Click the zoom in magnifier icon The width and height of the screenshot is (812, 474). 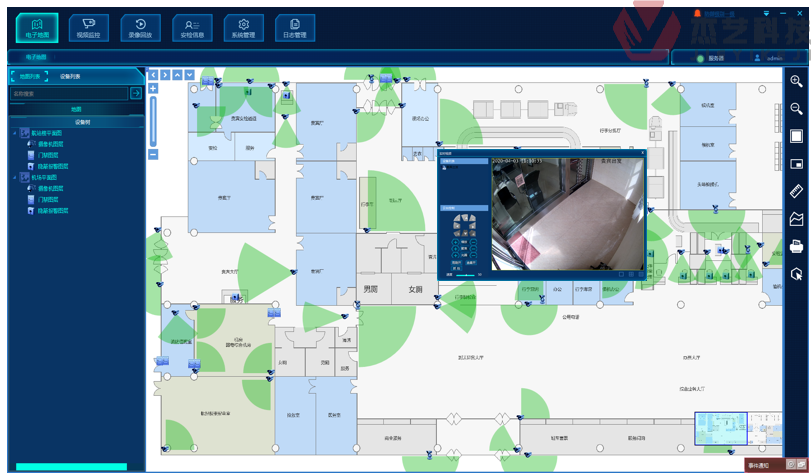point(796,81)
